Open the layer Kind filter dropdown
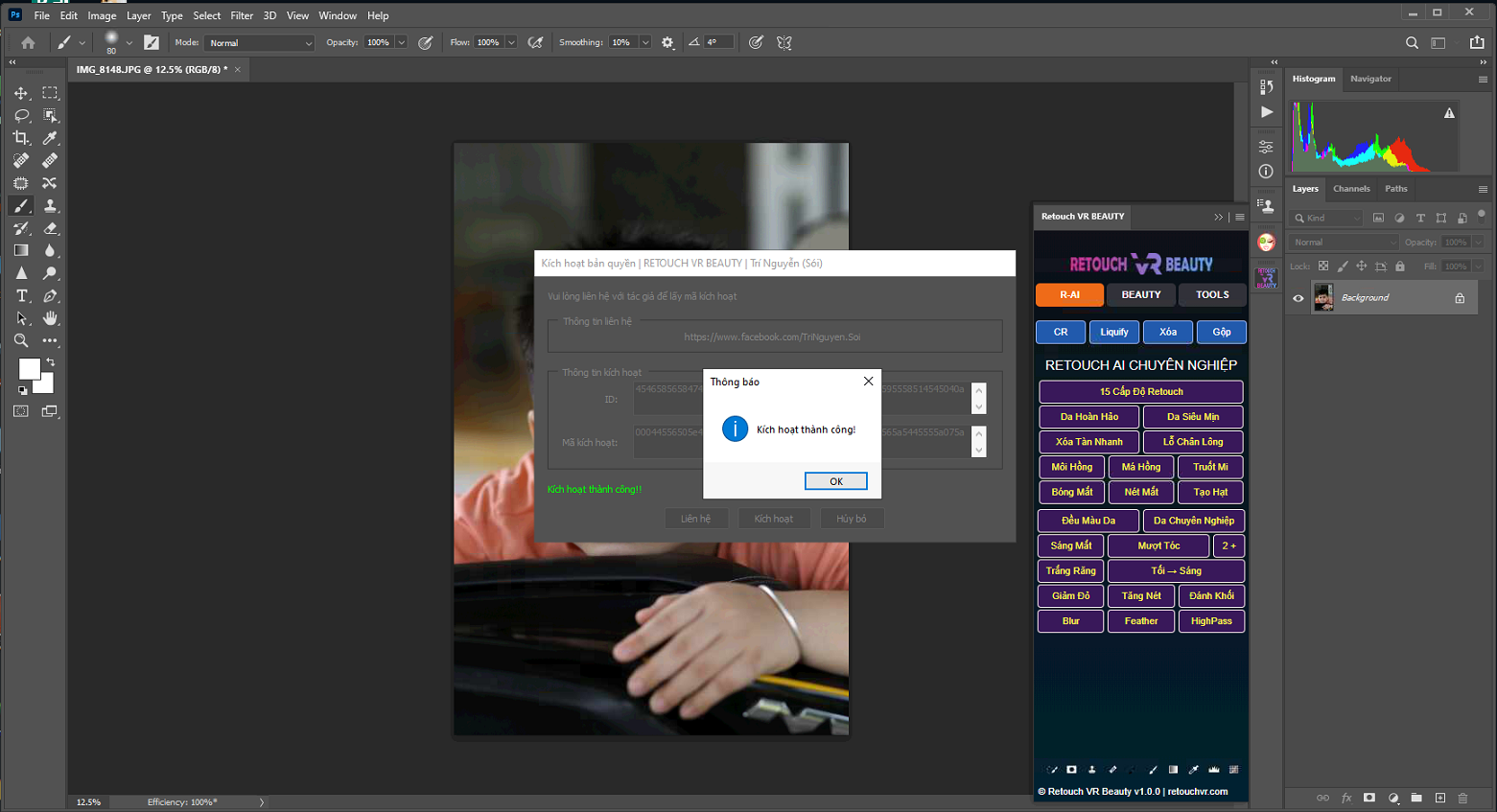Viewport: 1497px width, 812px height. (x=1326, y=218)
